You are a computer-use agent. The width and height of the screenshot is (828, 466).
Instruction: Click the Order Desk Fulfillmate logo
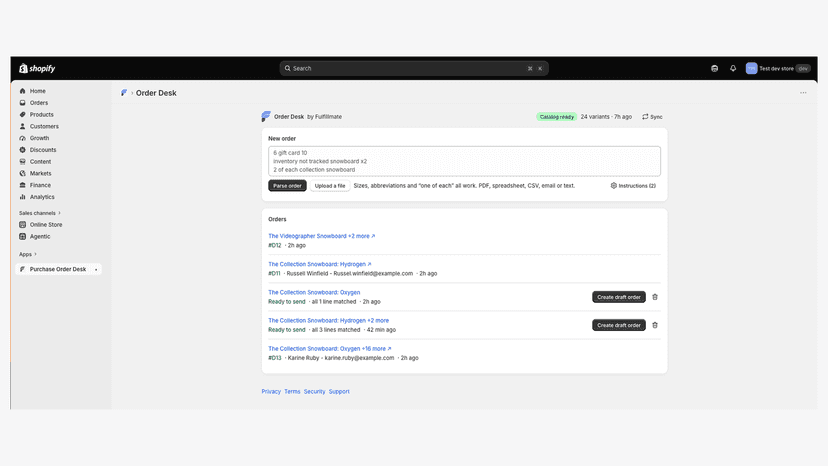click(x=266, y=116)
